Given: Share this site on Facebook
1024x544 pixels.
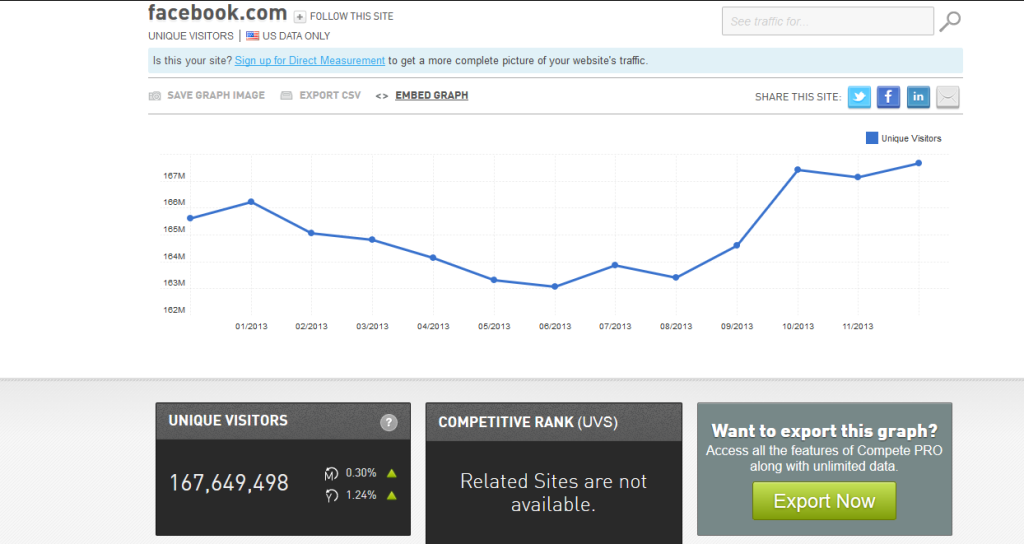Looking at the screenshot, I should 888,97.
